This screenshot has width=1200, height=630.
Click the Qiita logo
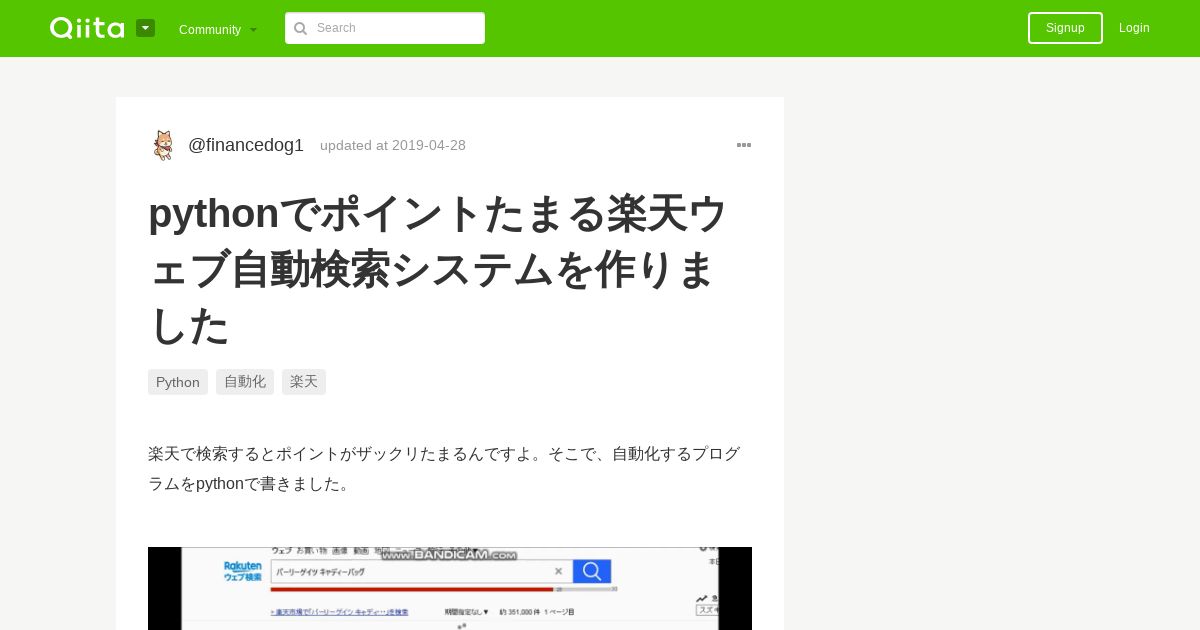click(x=87, y=28)
